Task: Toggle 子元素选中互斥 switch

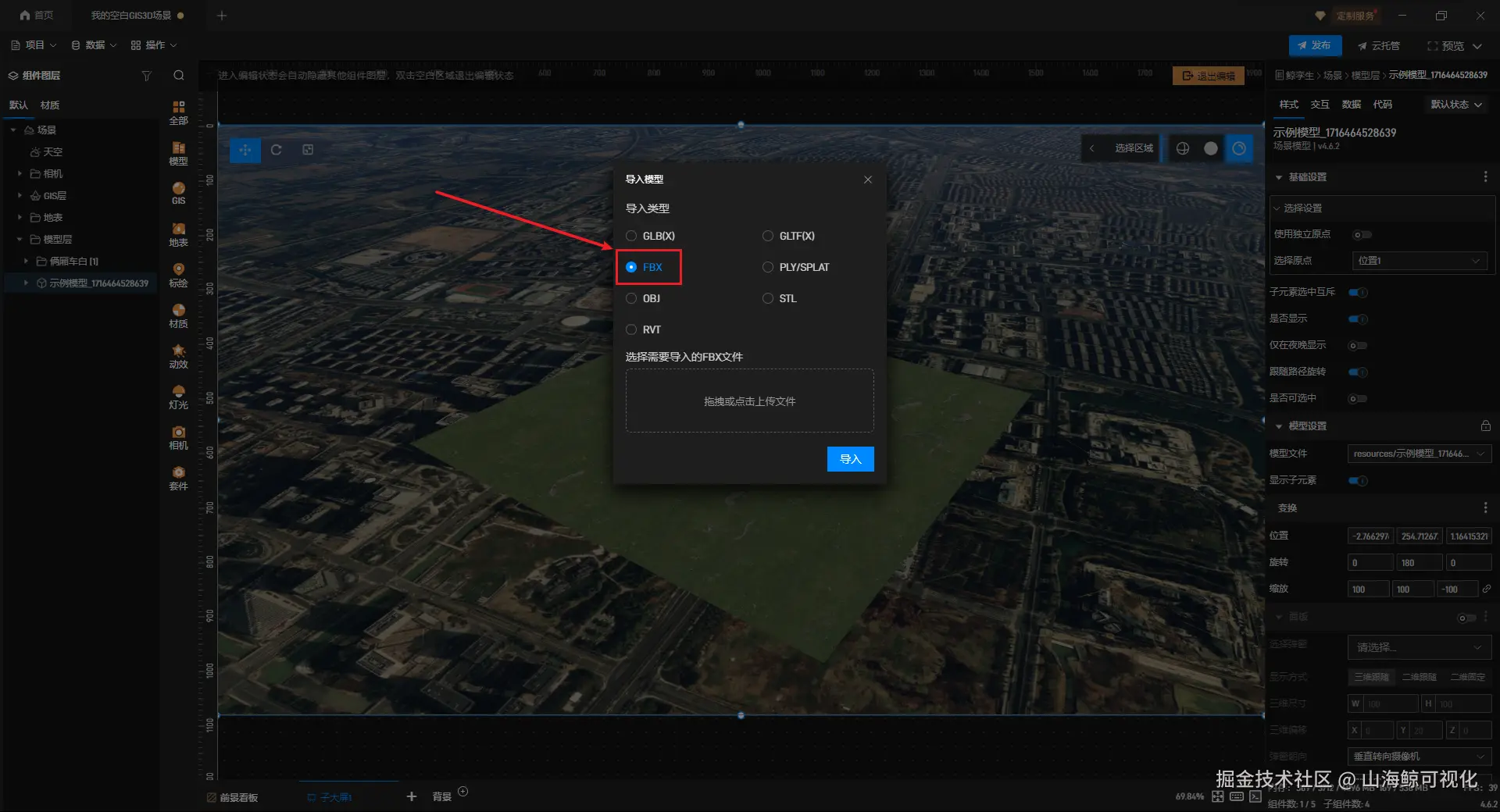Action: click(x=1359, y=292)
